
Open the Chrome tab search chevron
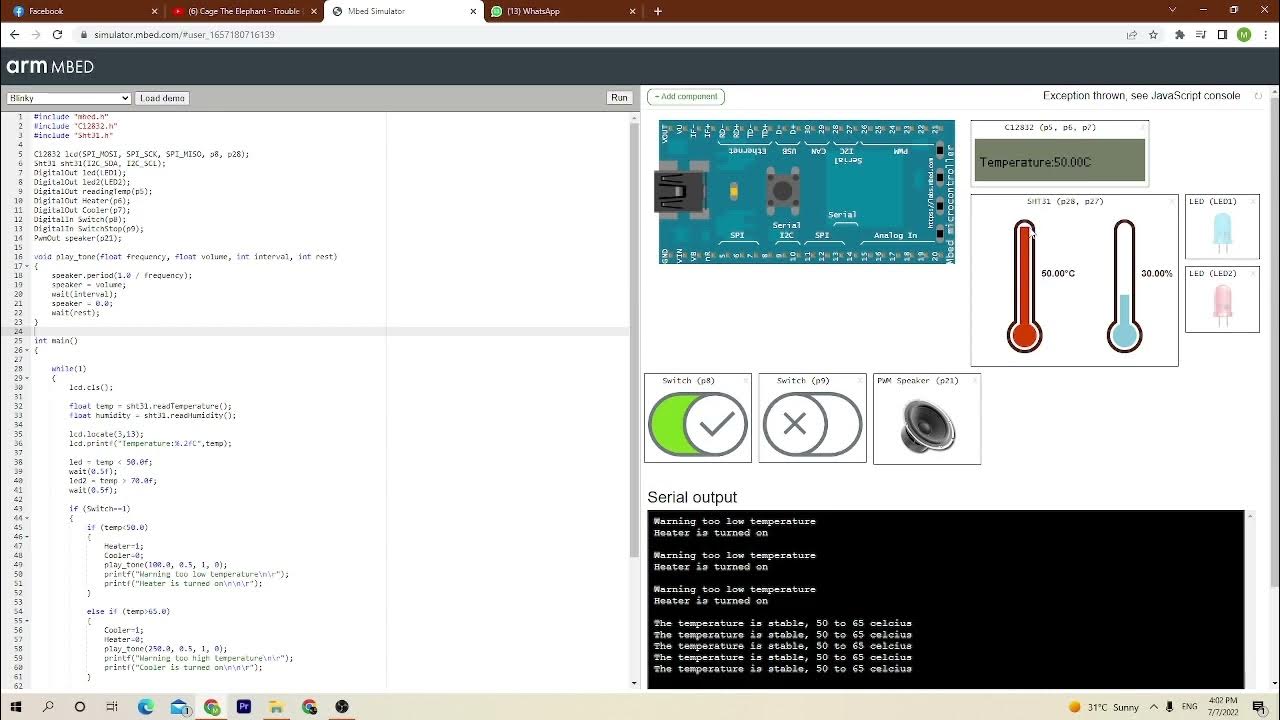(x=1172, y=10)
